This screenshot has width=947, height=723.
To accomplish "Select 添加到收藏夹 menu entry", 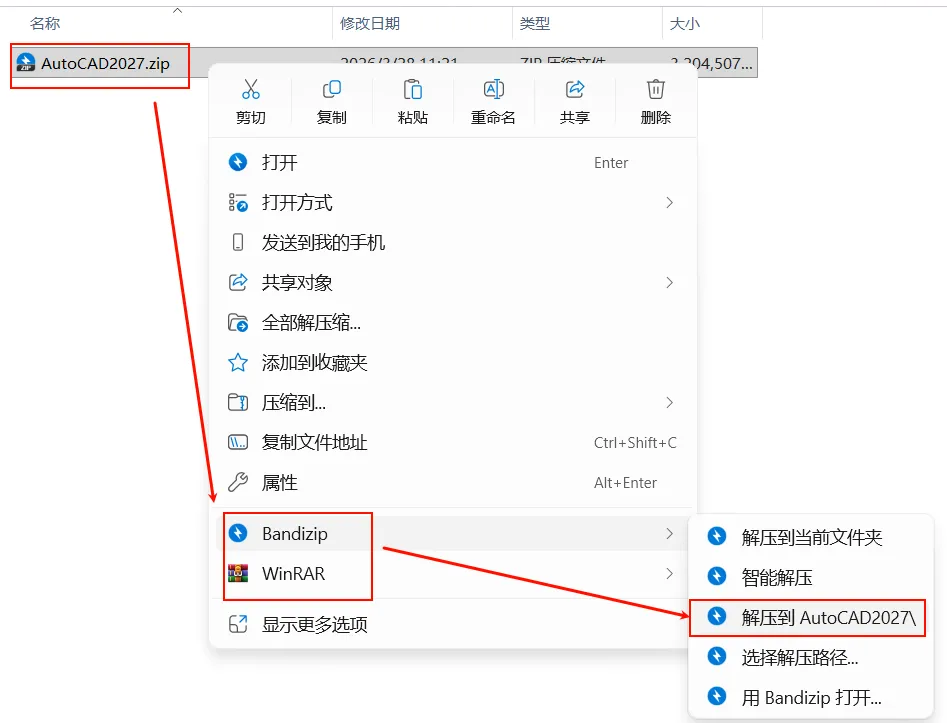I will [x=453, y=362].
